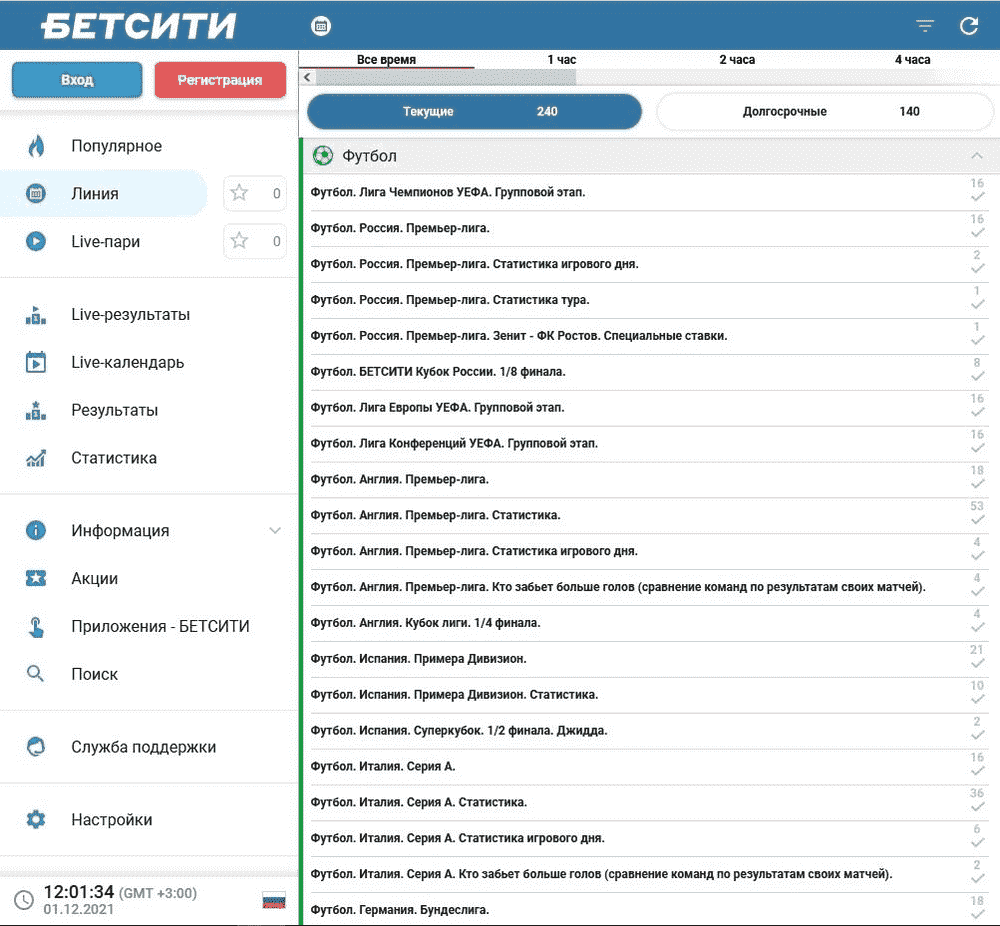This screenshot has width=1000, height=926.
Task: Select the 2 часа time tab
Action: (x=737, y=59)
